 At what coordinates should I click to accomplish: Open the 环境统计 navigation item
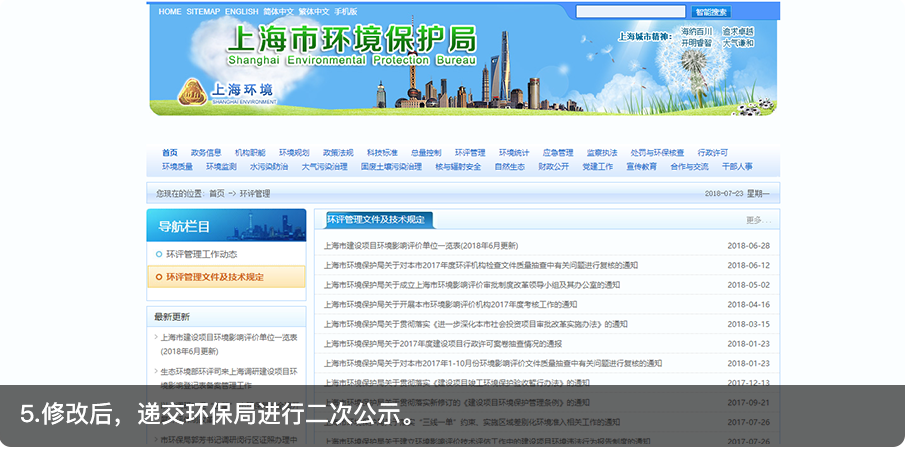(514, 153)
